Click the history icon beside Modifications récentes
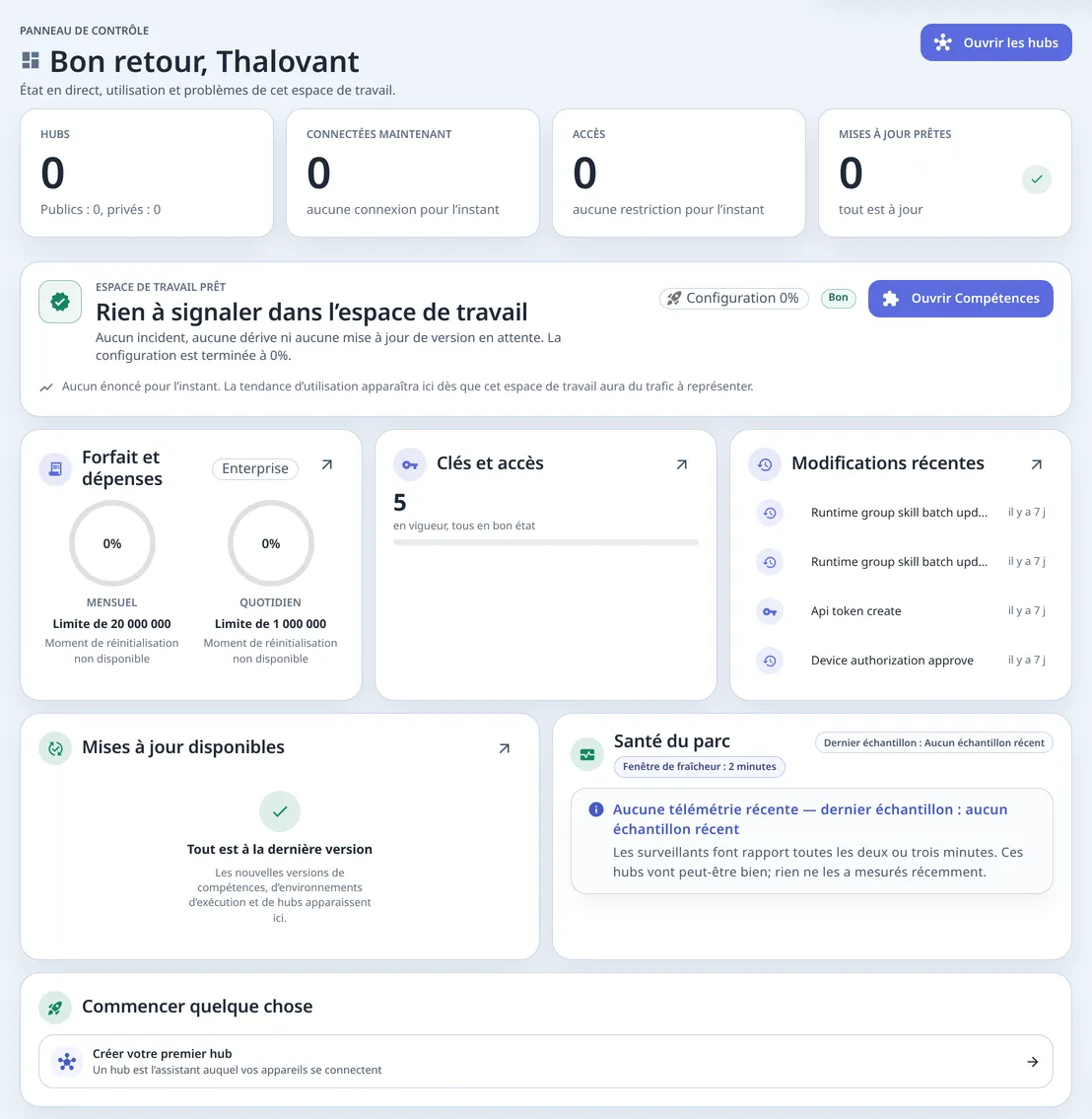 click(x=765, y=464)
